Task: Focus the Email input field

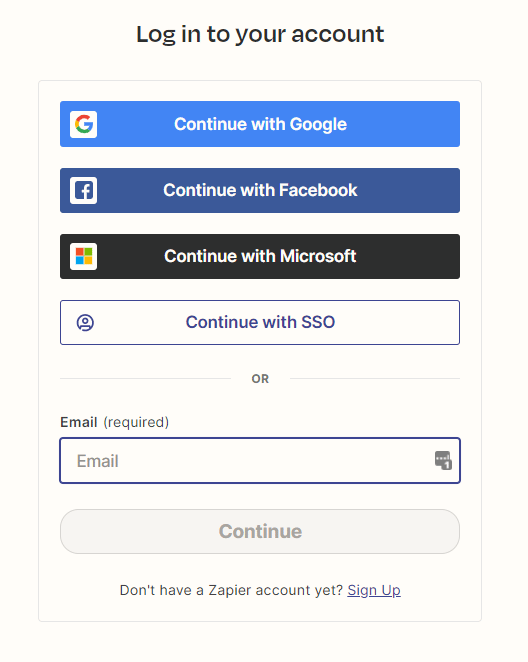Action: pyautogui.click(x=260, y=461)
